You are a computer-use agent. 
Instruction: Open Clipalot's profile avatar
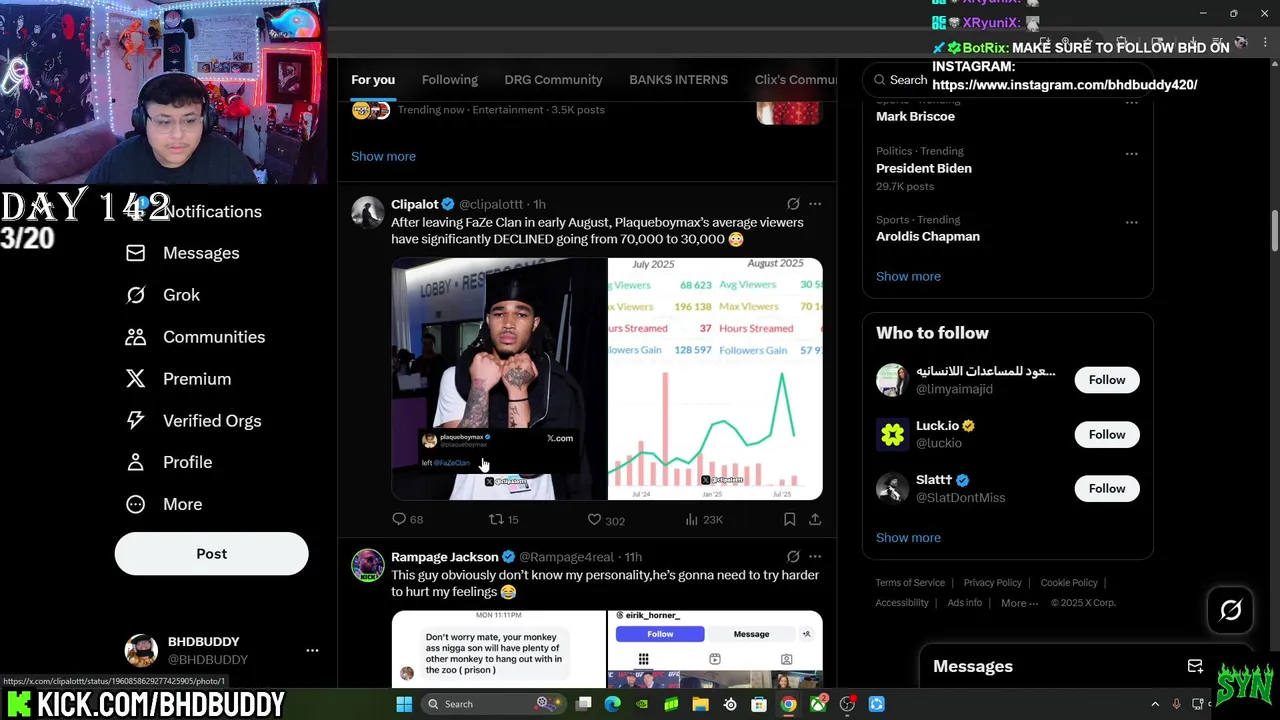point(367,212)
